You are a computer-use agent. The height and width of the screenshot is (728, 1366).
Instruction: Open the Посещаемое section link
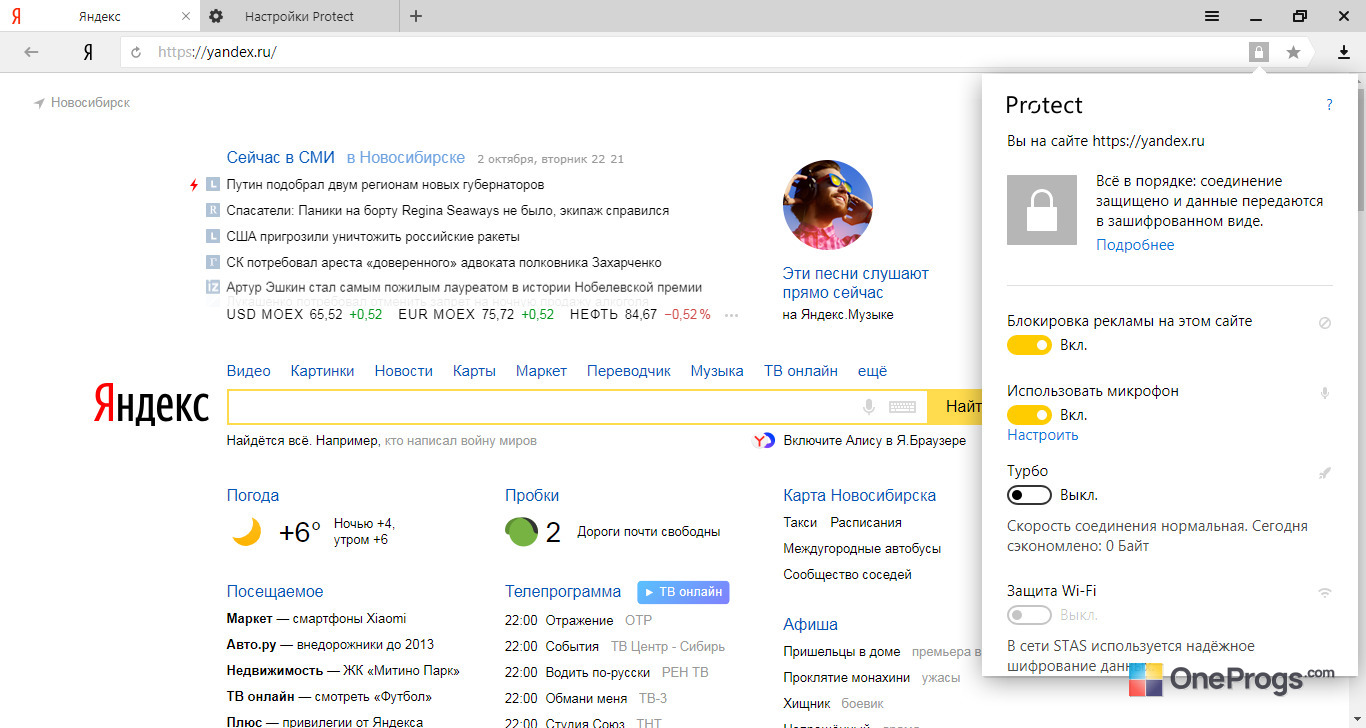click(x=275, y=591)
